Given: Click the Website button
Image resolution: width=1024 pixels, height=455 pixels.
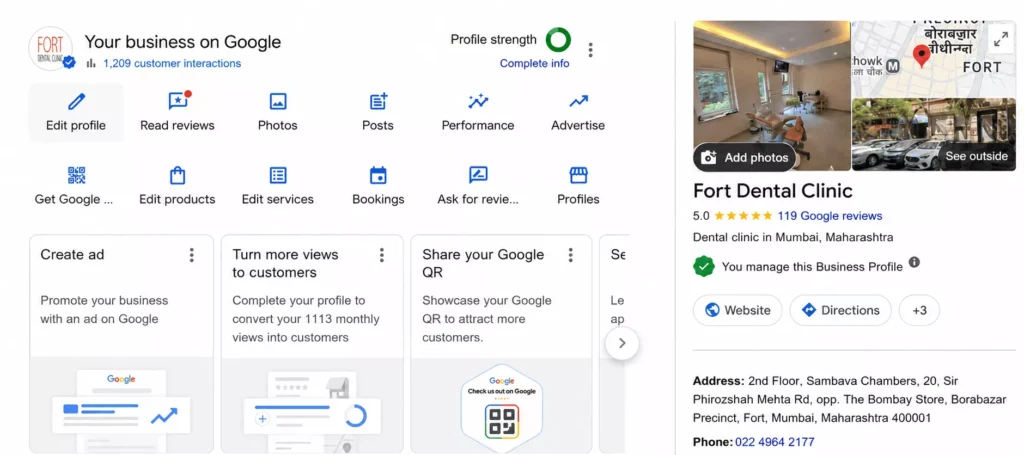Looking at the screenshot, I should coord(737,310).
